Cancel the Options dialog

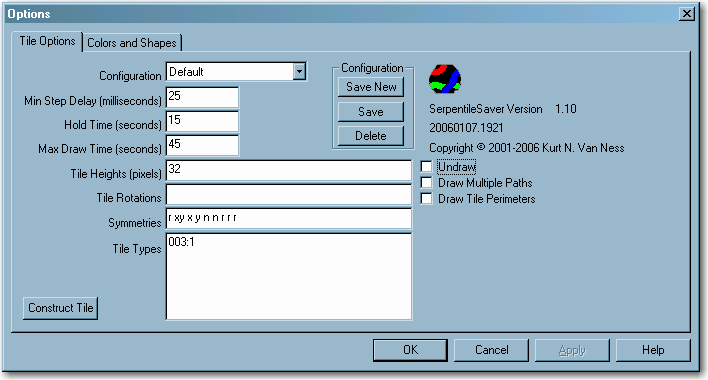[491, 350]
